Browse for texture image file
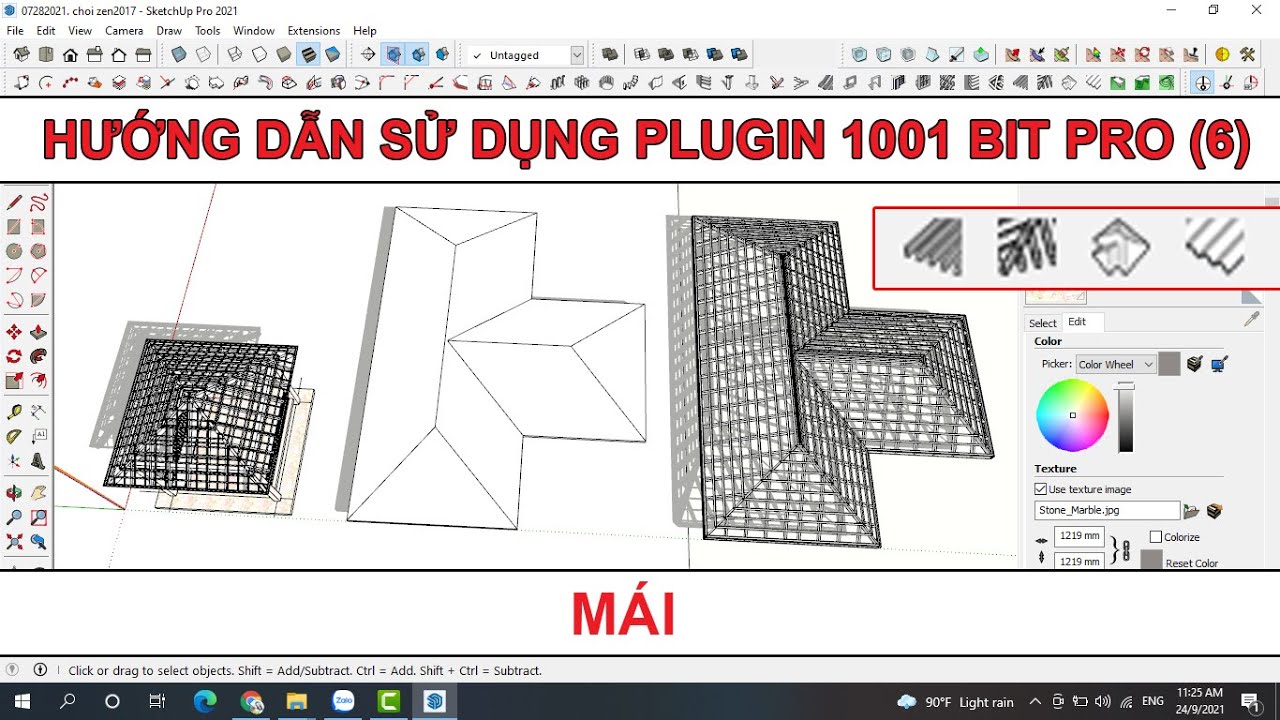Screen dimensions: 1280x720 coord(1191,511)
